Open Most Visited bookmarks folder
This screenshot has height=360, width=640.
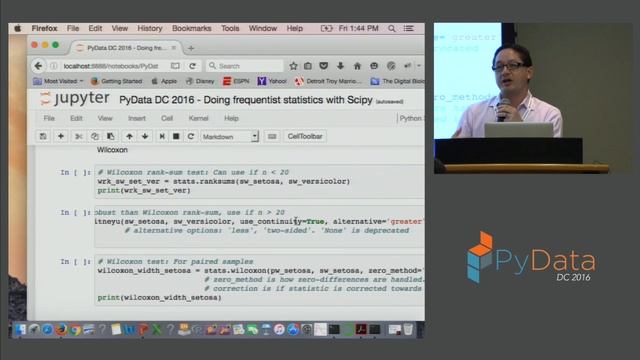(59, 81)
